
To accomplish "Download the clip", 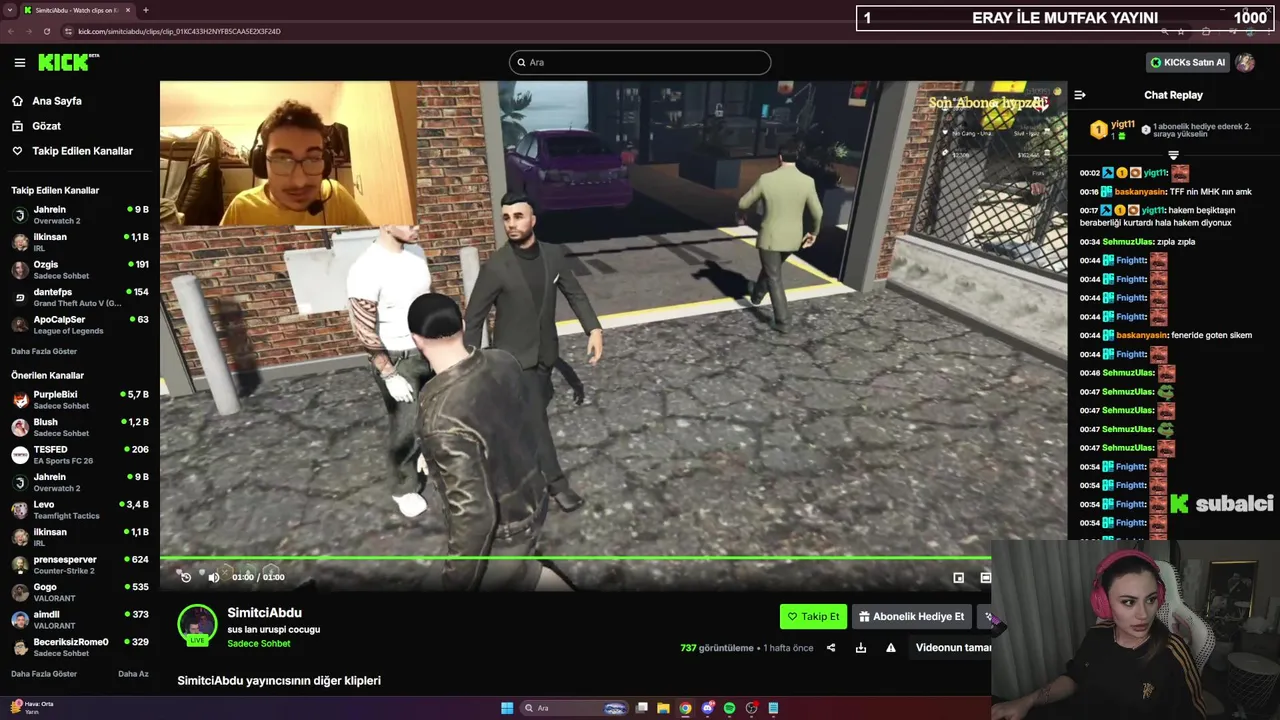I will pos(861,648).
